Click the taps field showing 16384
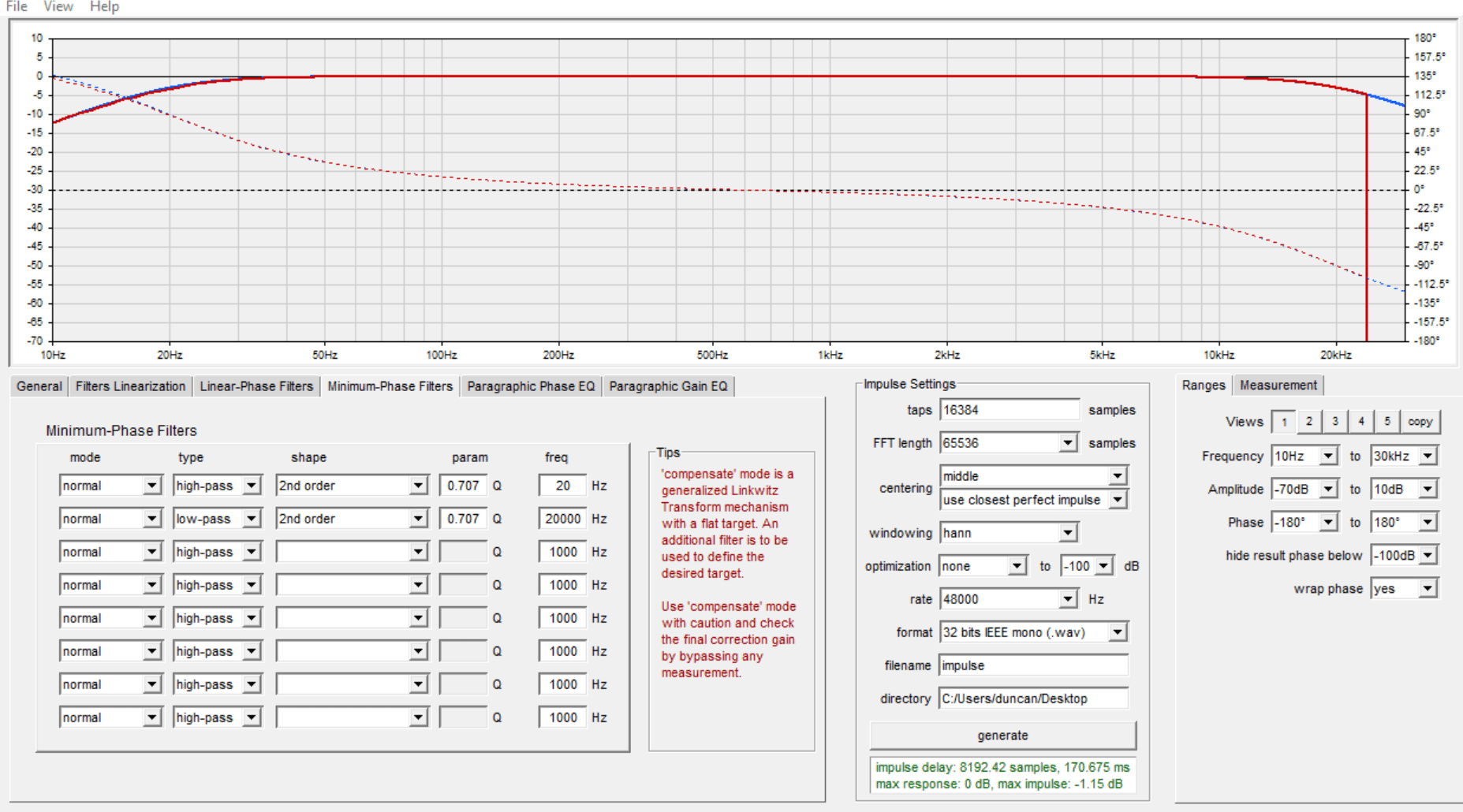The image size is (1463, 812). tap(1009, 410)
